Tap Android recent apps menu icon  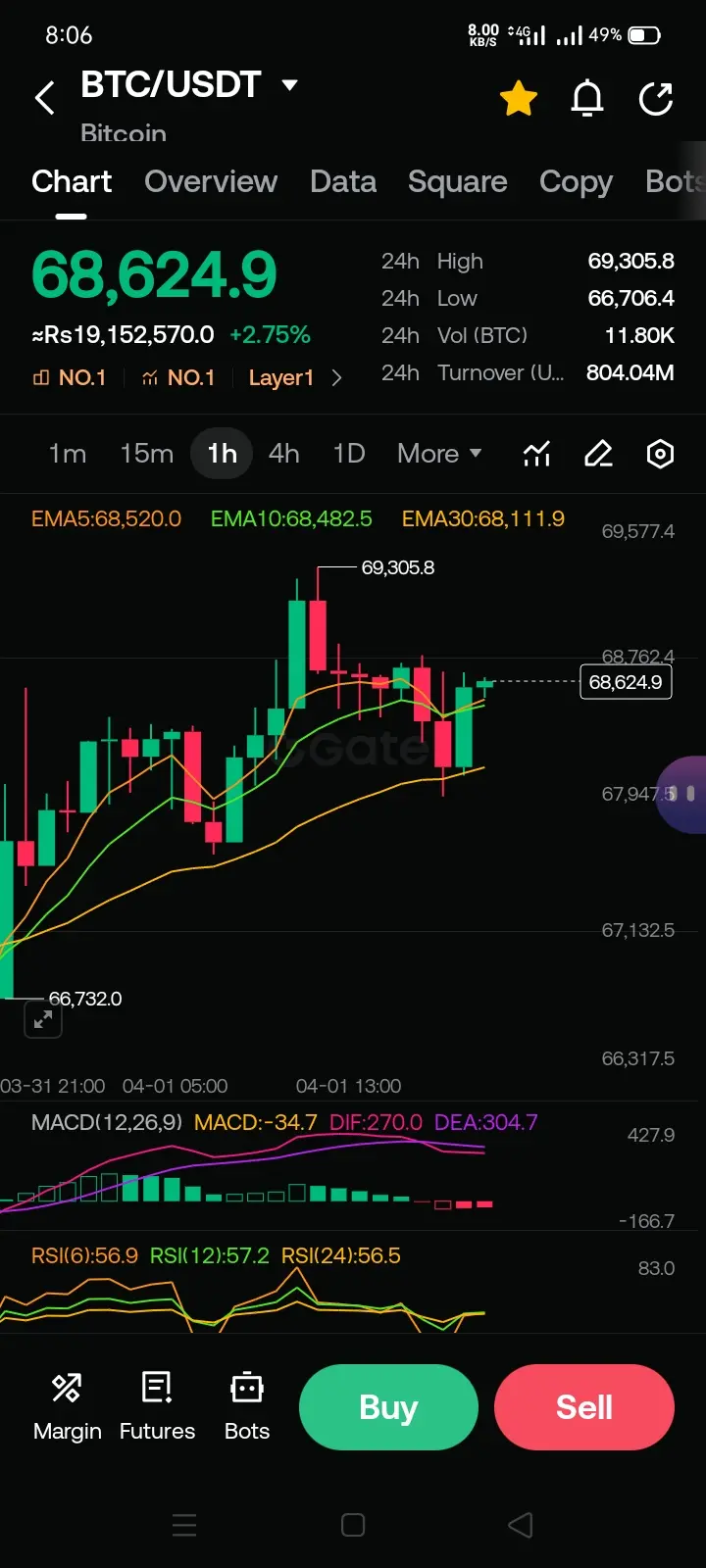(x=184, y=1525)
